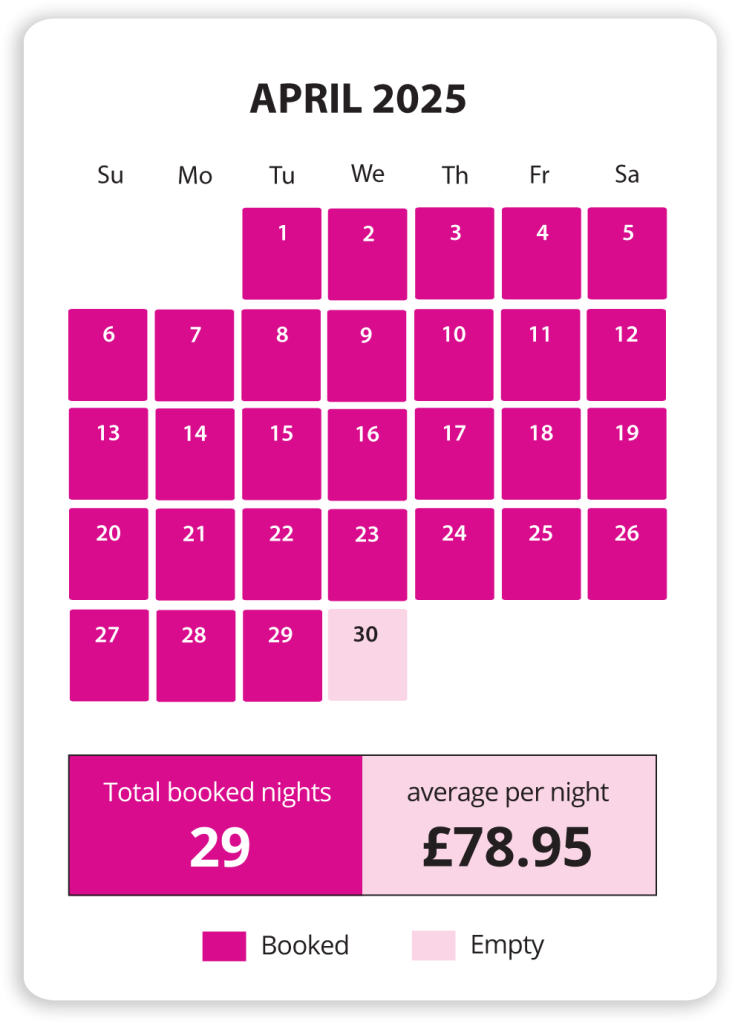
Task: Click the Empty legend color swatch
Action: click(x=433, y=946)
